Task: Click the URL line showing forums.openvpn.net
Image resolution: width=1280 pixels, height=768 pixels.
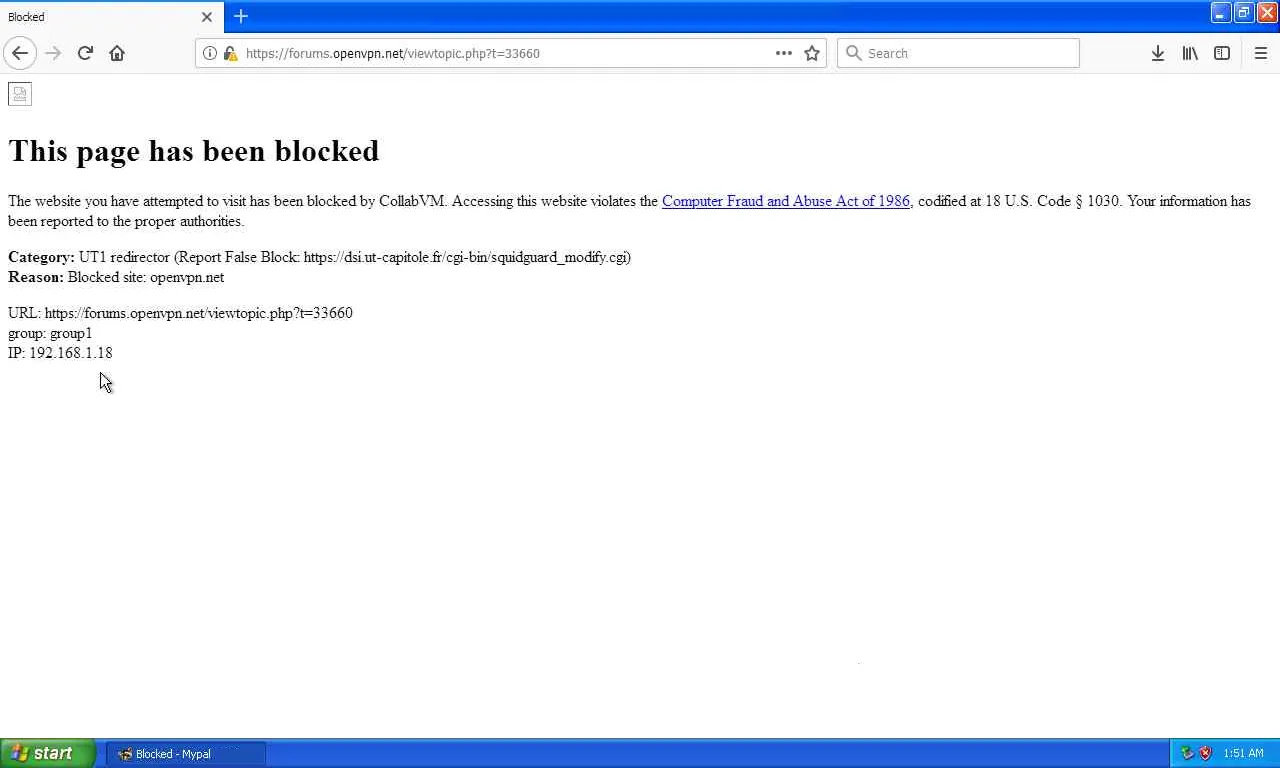Action: [x=180, y=313]
